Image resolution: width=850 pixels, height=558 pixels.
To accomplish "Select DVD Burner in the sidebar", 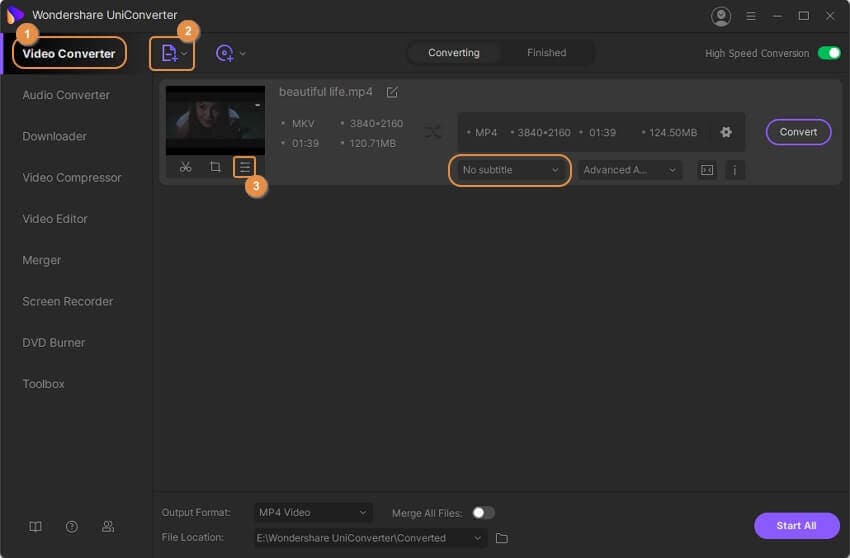I will (54, 343).
